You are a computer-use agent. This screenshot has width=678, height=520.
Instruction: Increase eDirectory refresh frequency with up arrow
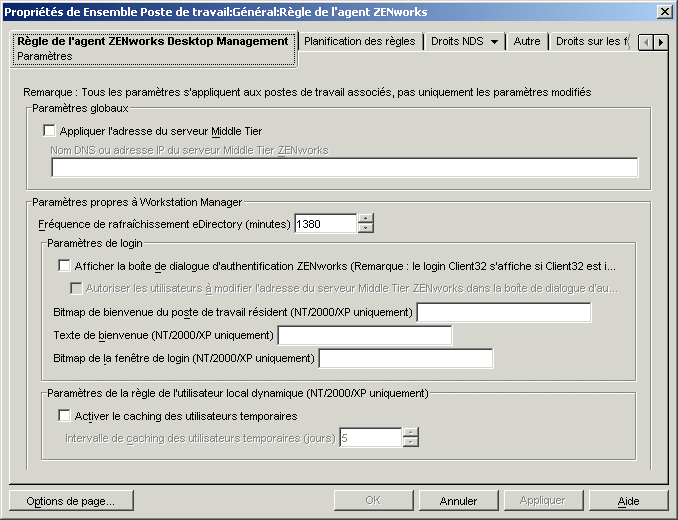366,219
